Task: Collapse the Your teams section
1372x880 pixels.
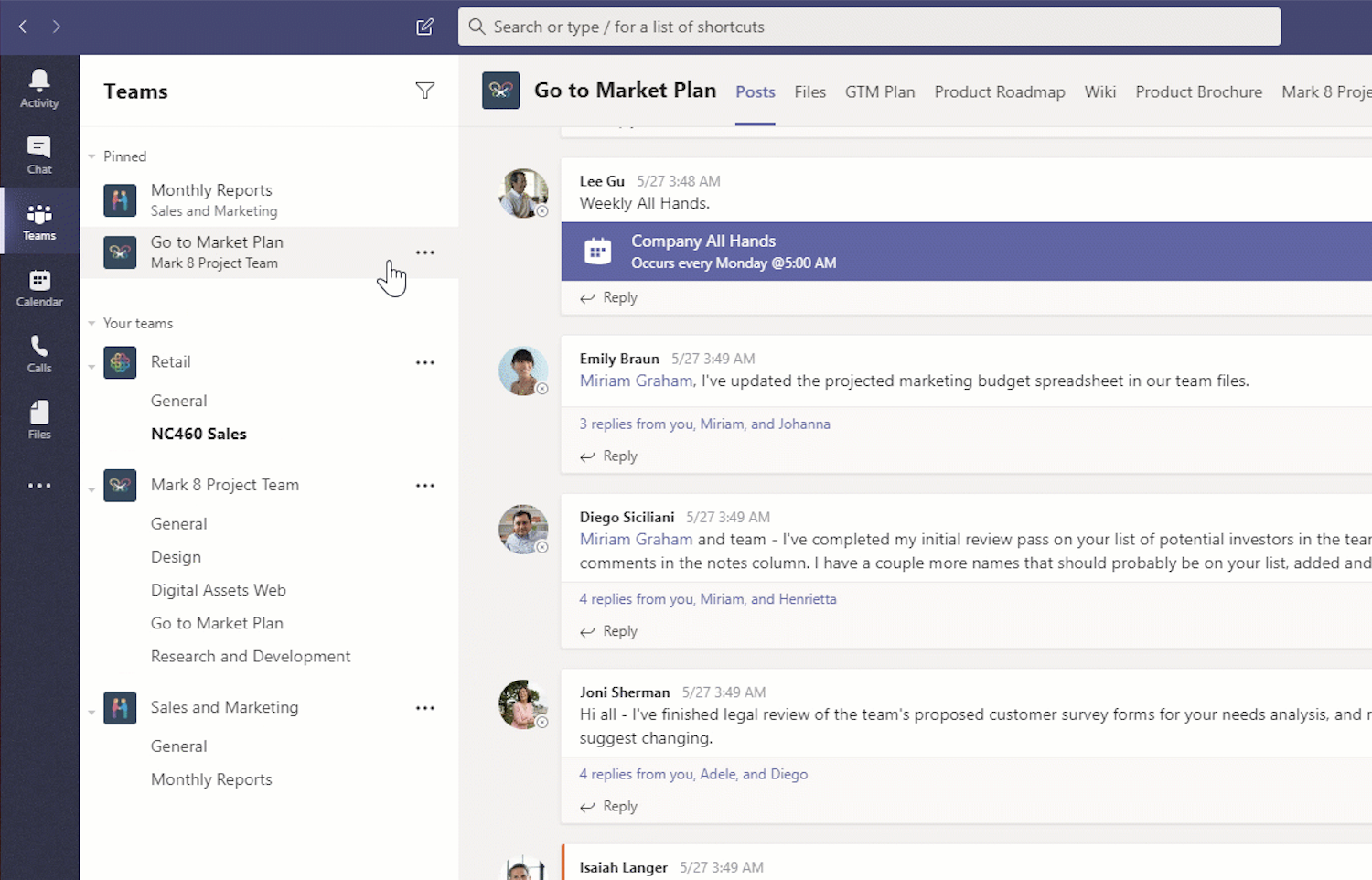Action: pos(91,323)
